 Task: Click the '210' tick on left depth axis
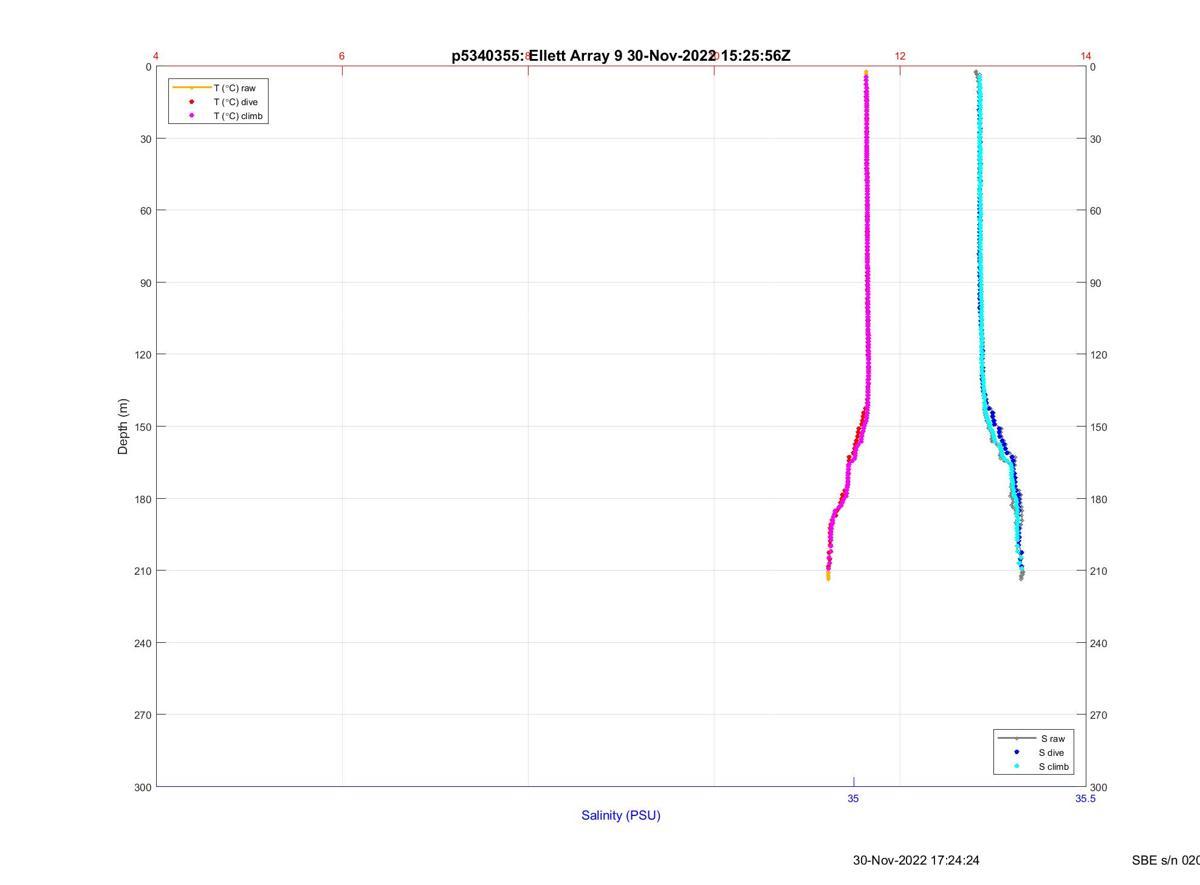click(x=142, y=571)
